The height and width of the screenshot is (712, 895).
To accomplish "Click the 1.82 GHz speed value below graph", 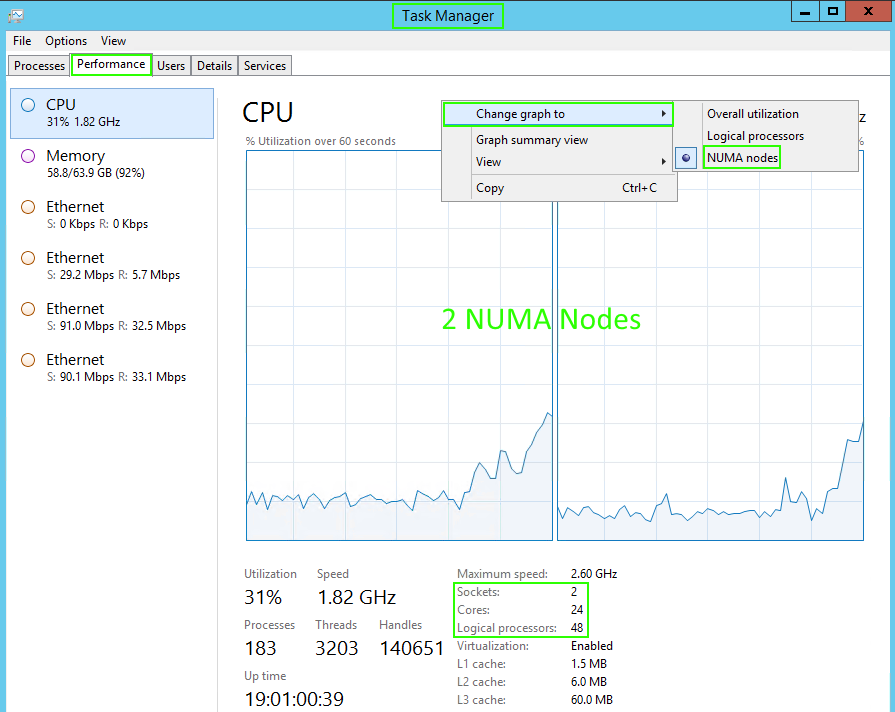I will click(x=356, y=597).
